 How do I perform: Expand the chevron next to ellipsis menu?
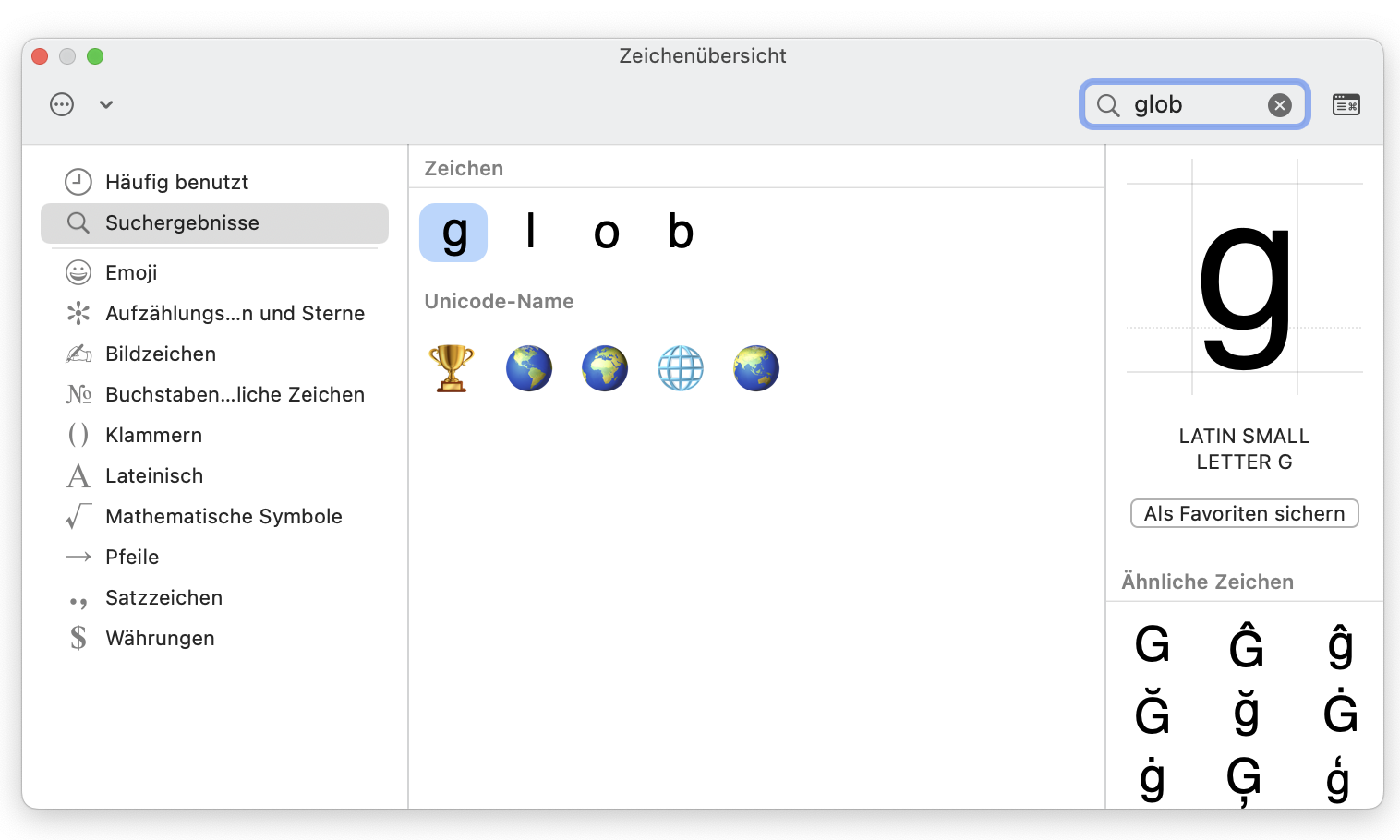pyautogui.click(x=105, y=104)
